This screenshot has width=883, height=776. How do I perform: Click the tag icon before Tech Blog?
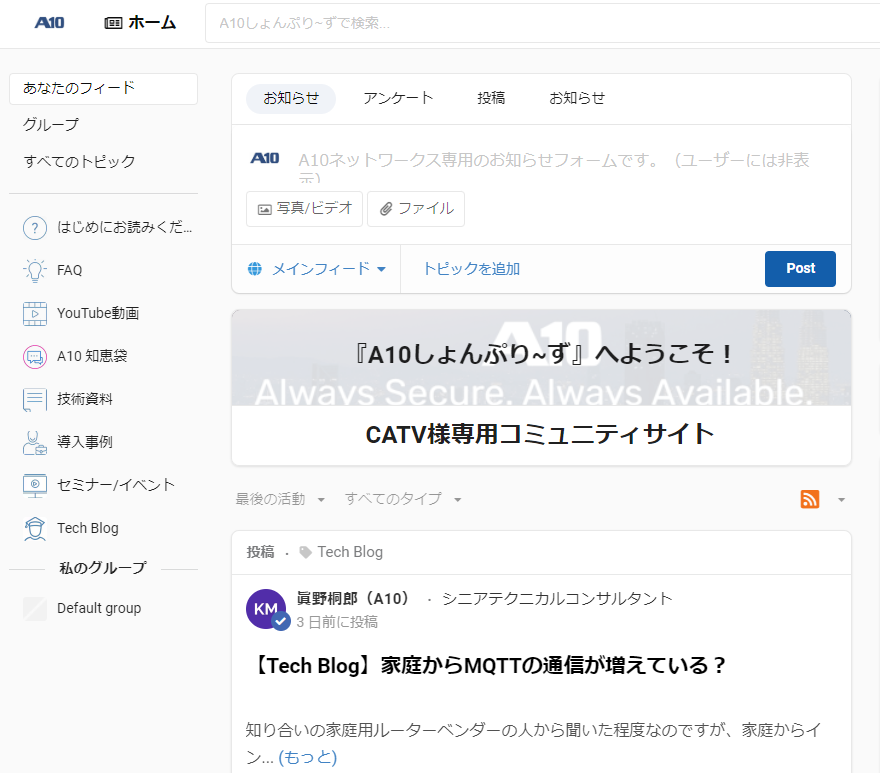[305, 552]
